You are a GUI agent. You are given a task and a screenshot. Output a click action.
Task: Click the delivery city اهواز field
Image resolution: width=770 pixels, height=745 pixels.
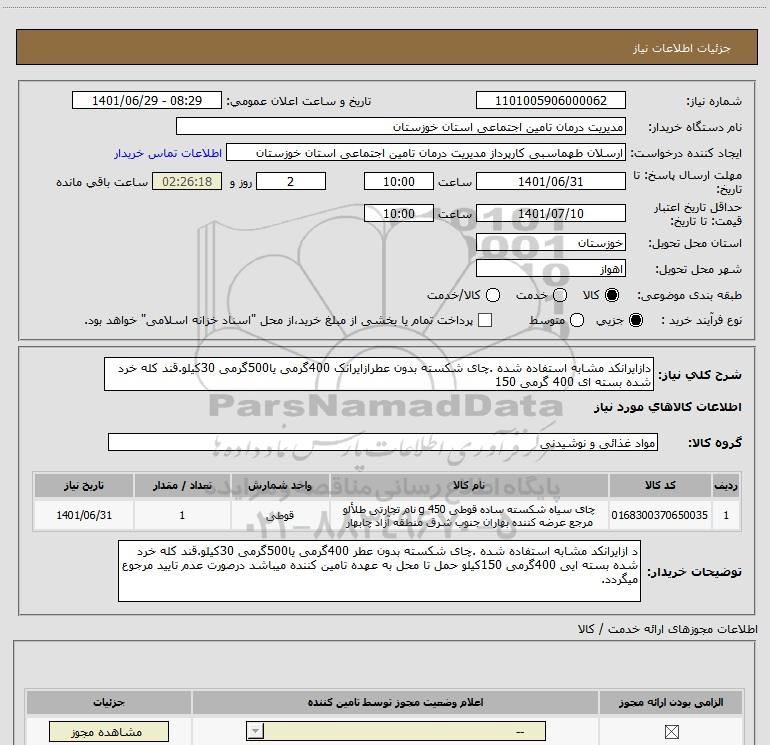tap(550, 269)
